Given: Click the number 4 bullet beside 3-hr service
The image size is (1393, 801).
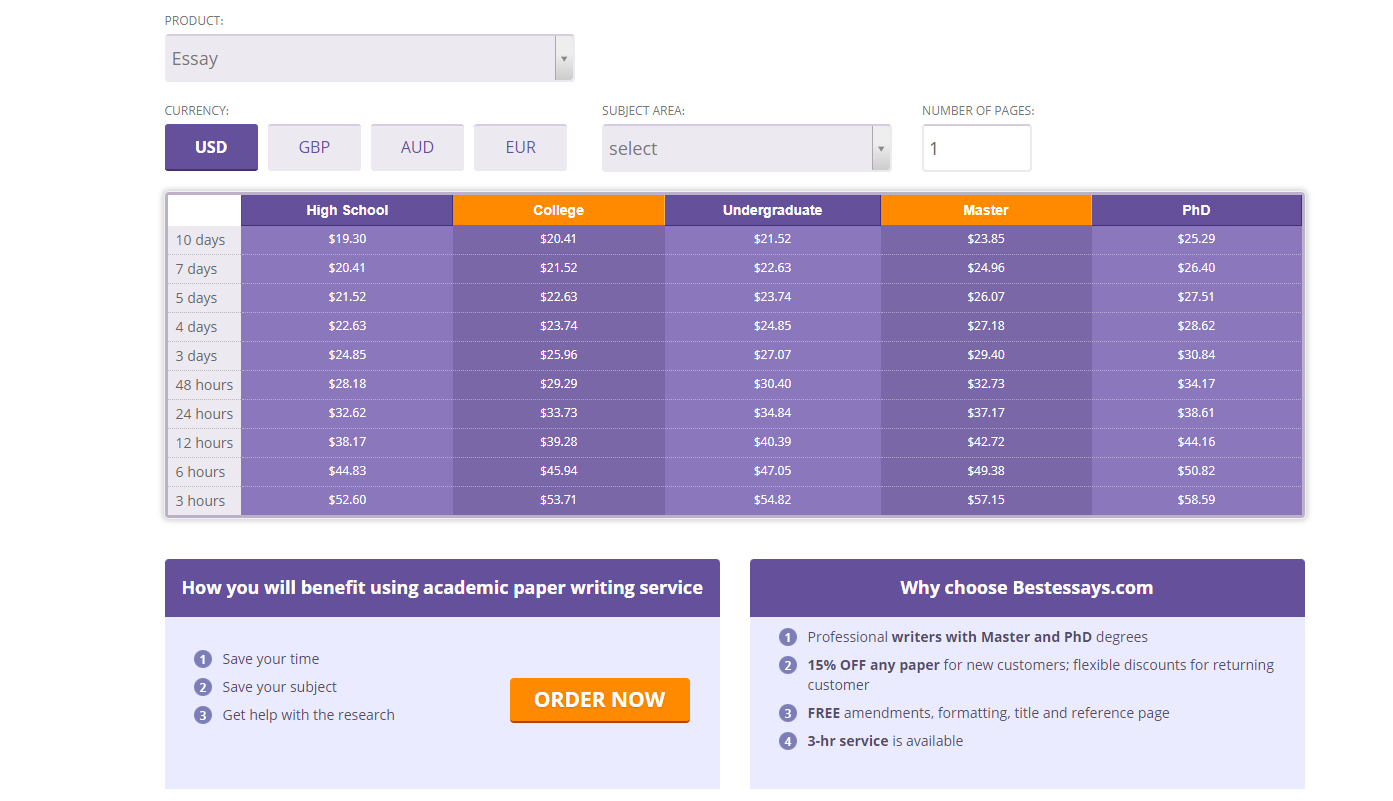Looking at the screenshot, I should 788,741.
